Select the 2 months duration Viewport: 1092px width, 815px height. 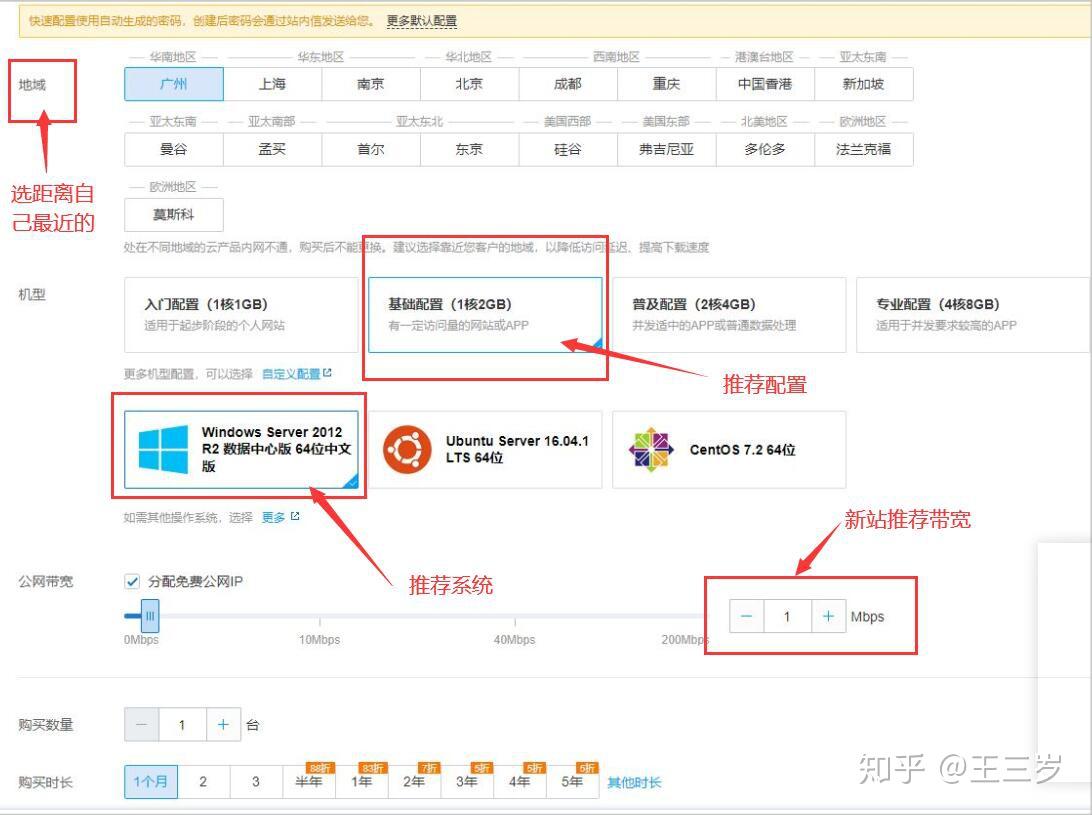[x=203, y=782]
